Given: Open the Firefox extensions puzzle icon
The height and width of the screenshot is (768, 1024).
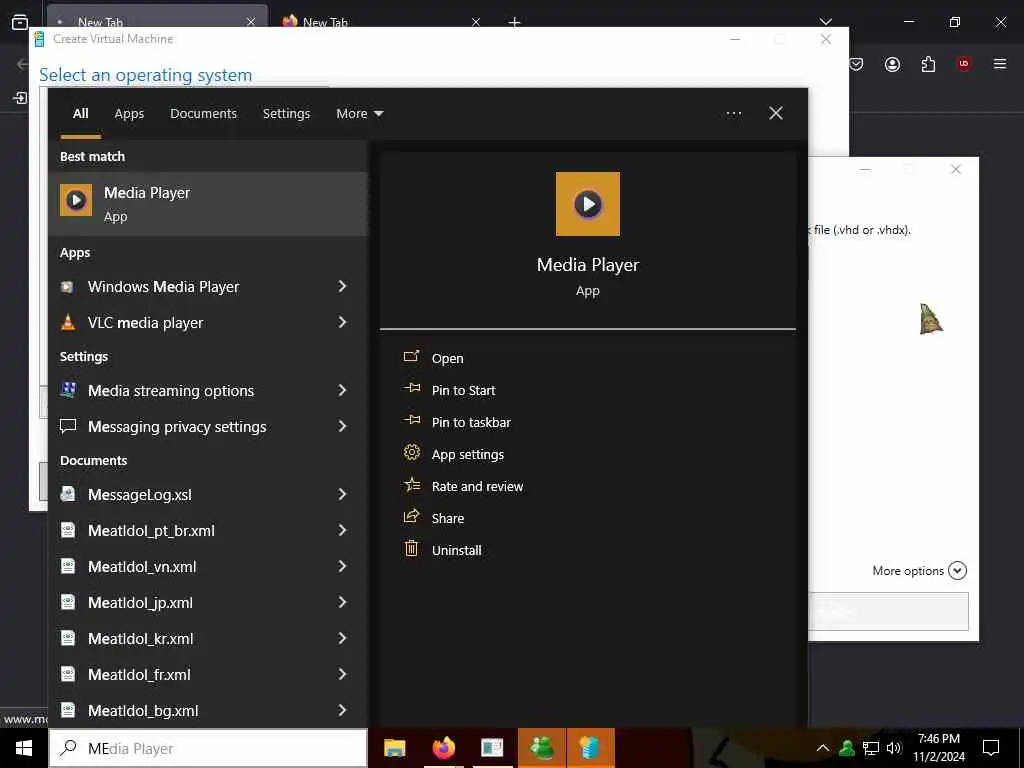Looking at the screenshot, I should pyautogui.click(x=928, y=64).
